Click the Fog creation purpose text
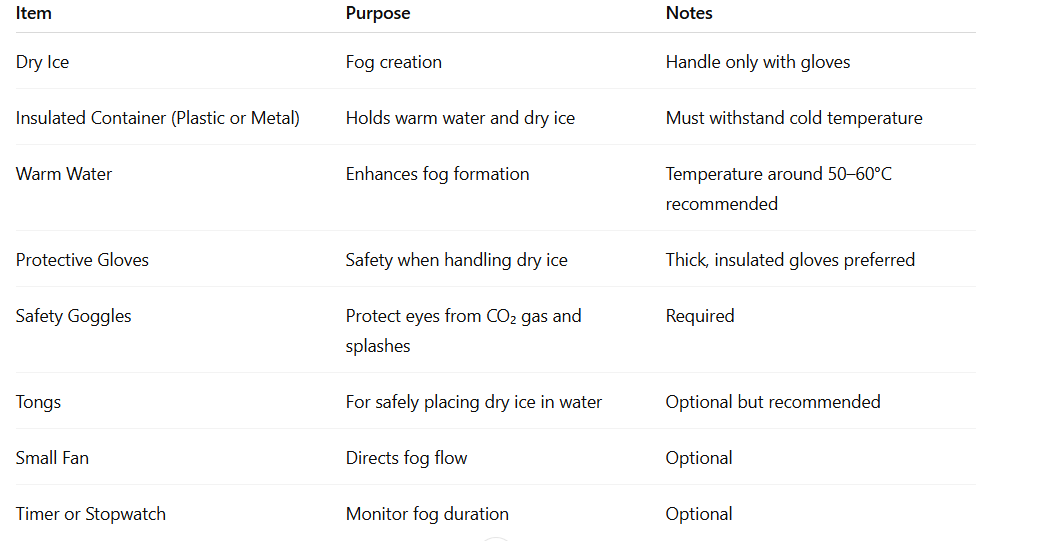1058x541 pixels. click(x=394, y=62)
